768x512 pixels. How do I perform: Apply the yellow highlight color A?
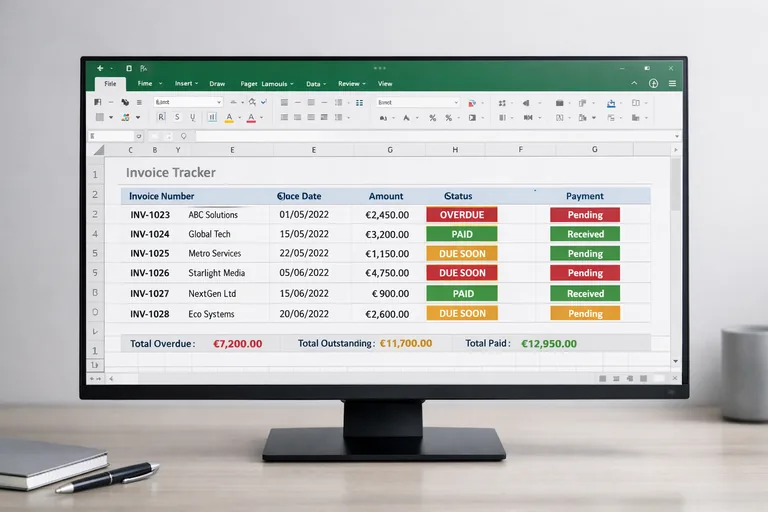229,118
